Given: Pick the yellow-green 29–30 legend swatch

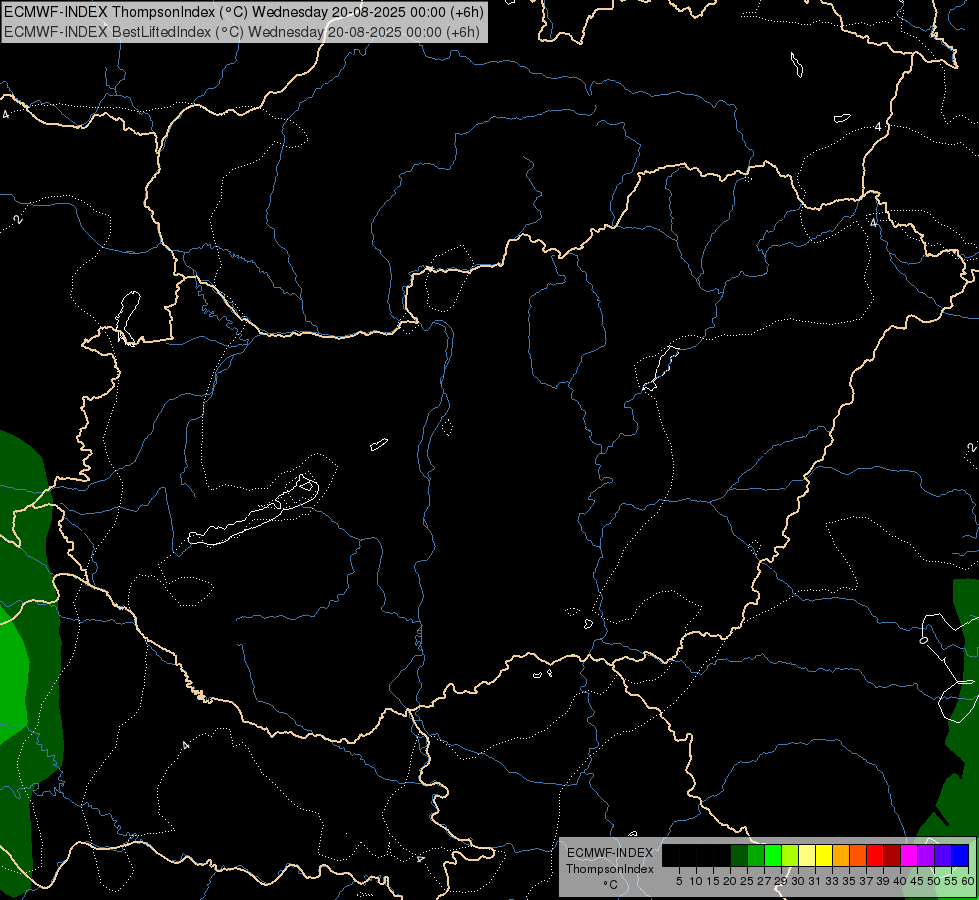Looking at the screenshot, I should [x=790, y=855].
